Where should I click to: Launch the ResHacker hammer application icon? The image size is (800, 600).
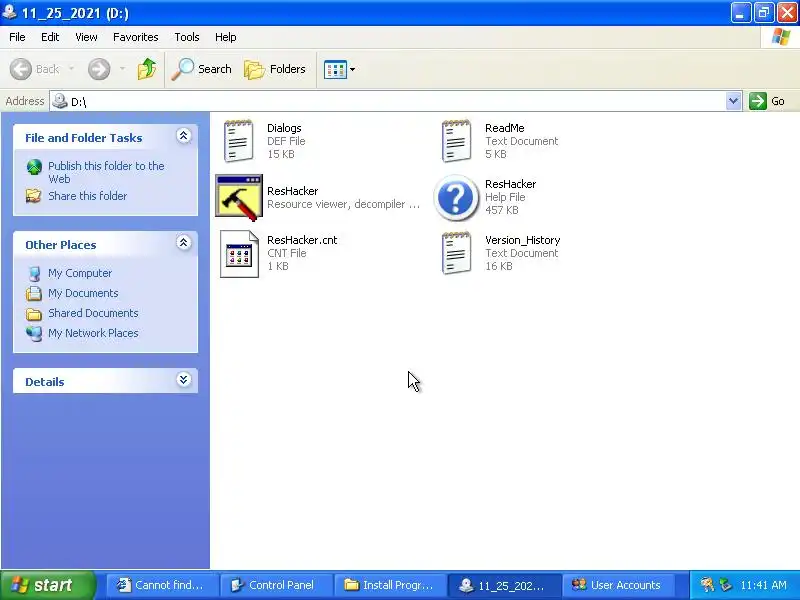pyautogui.click(x=239, y=197)
